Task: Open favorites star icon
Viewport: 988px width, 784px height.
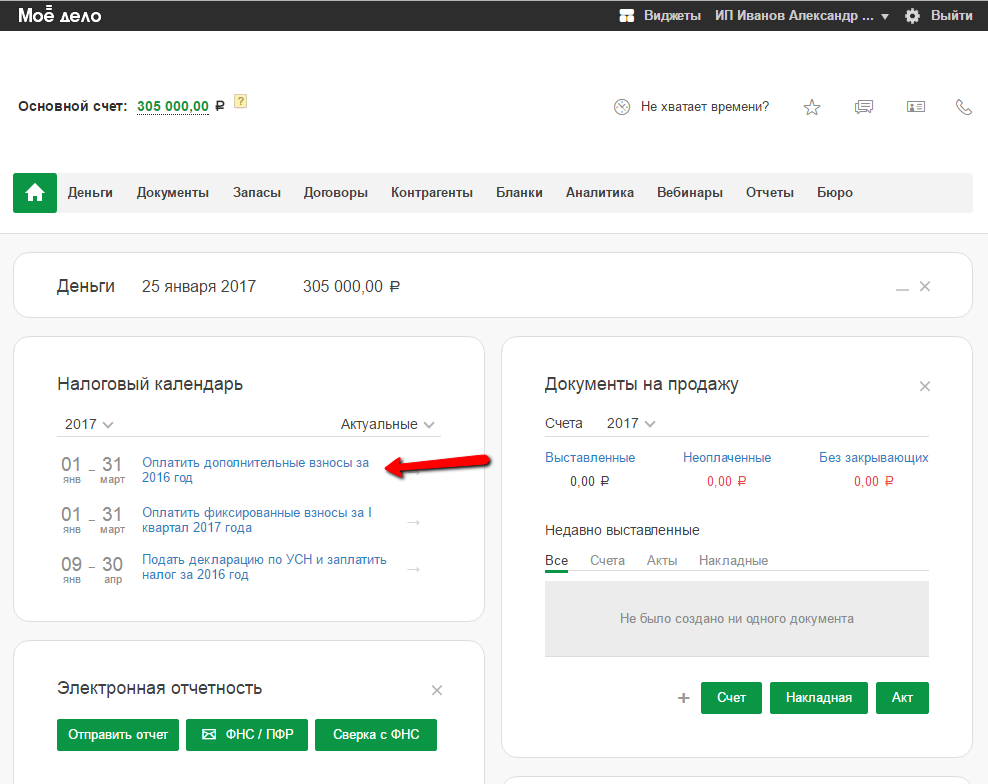Action: click(x=812, y=107)
